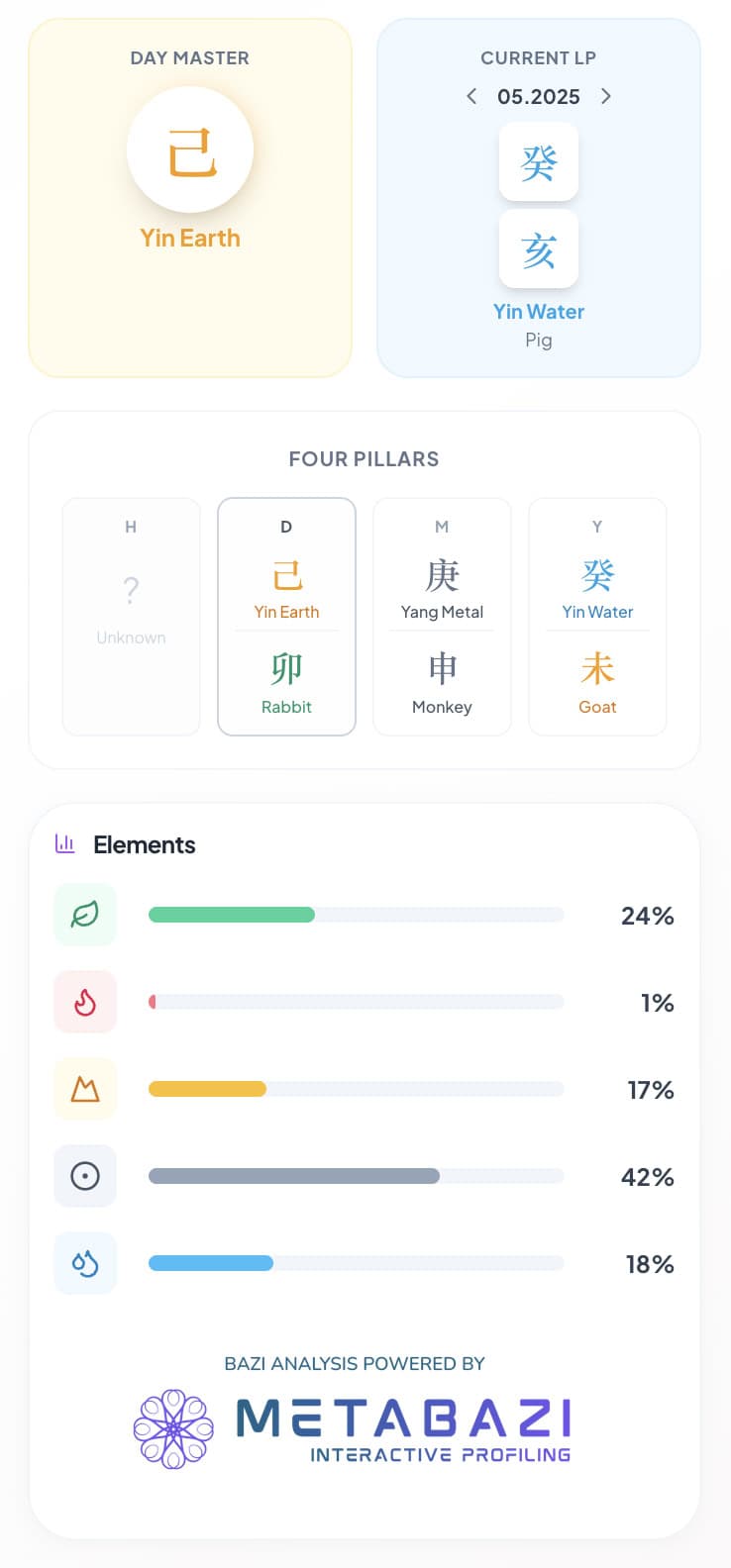
Task: Click the metal circle element icon
Action: pos(85,1177)
